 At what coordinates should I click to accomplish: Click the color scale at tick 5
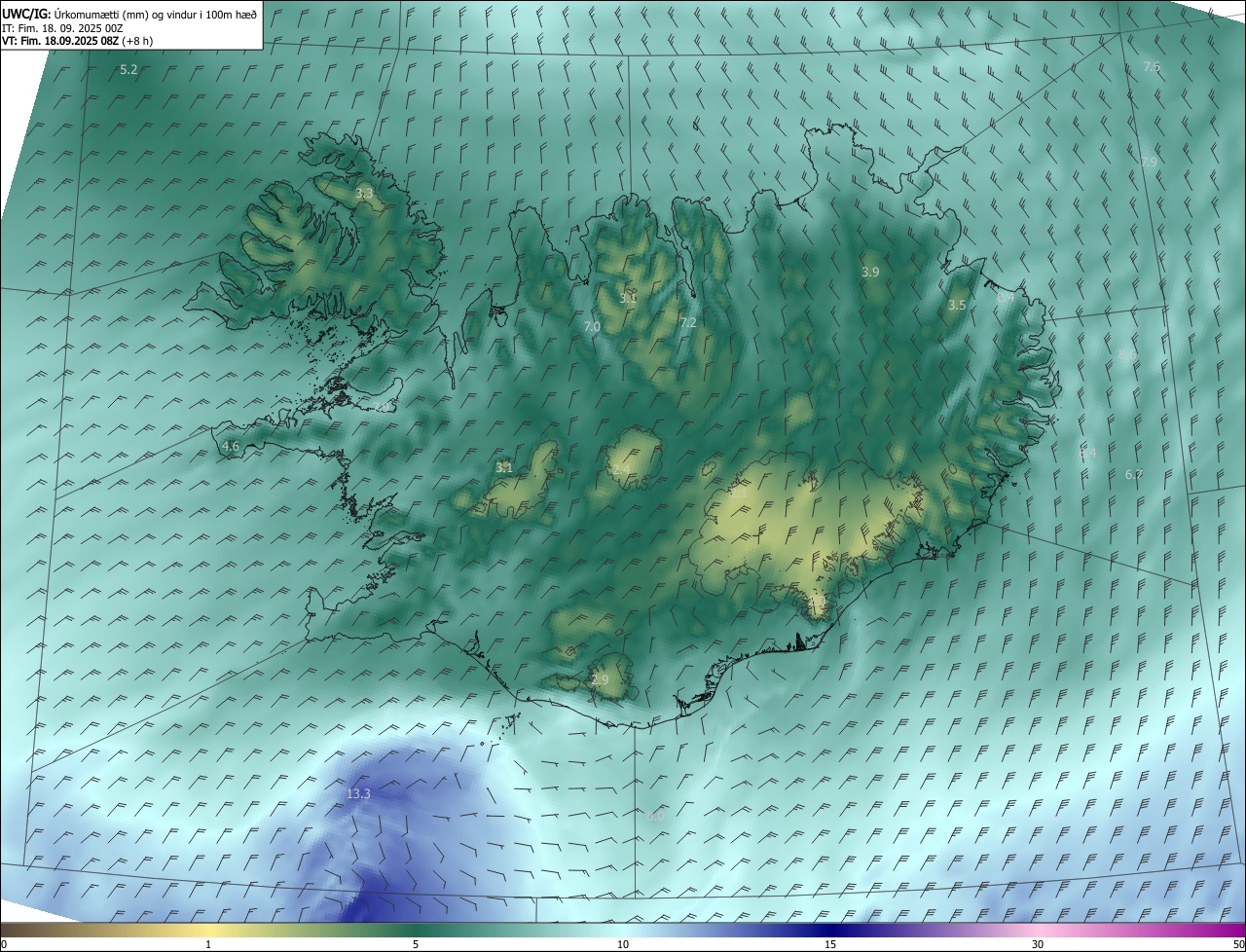pyautogui.click(x=416, y=945)
